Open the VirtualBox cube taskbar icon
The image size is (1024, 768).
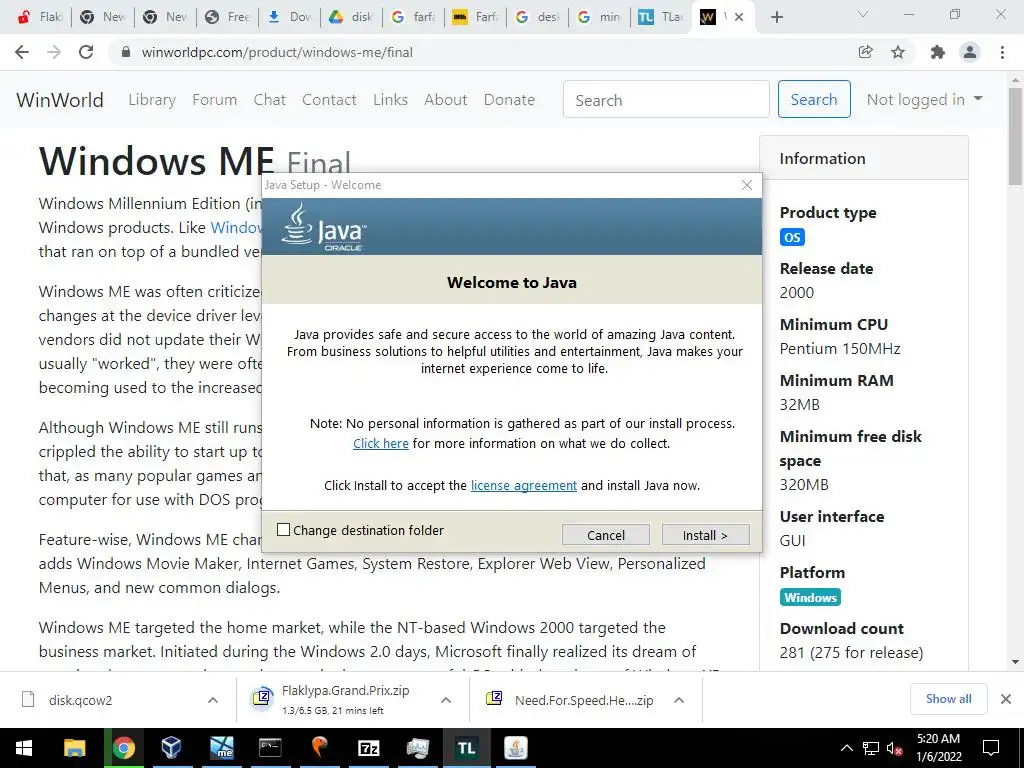coord(172,748)
